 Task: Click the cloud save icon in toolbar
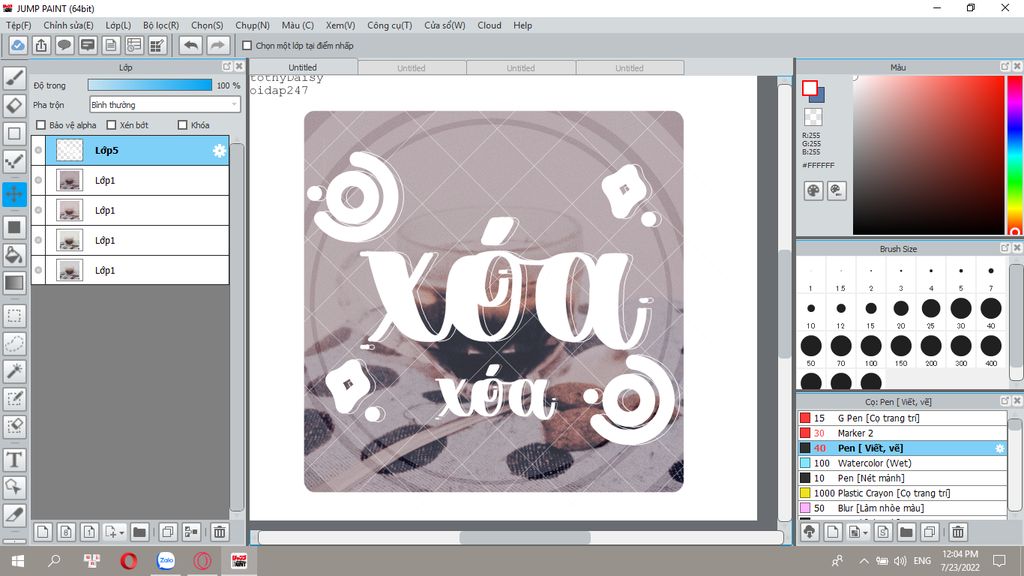pos(18,45)
